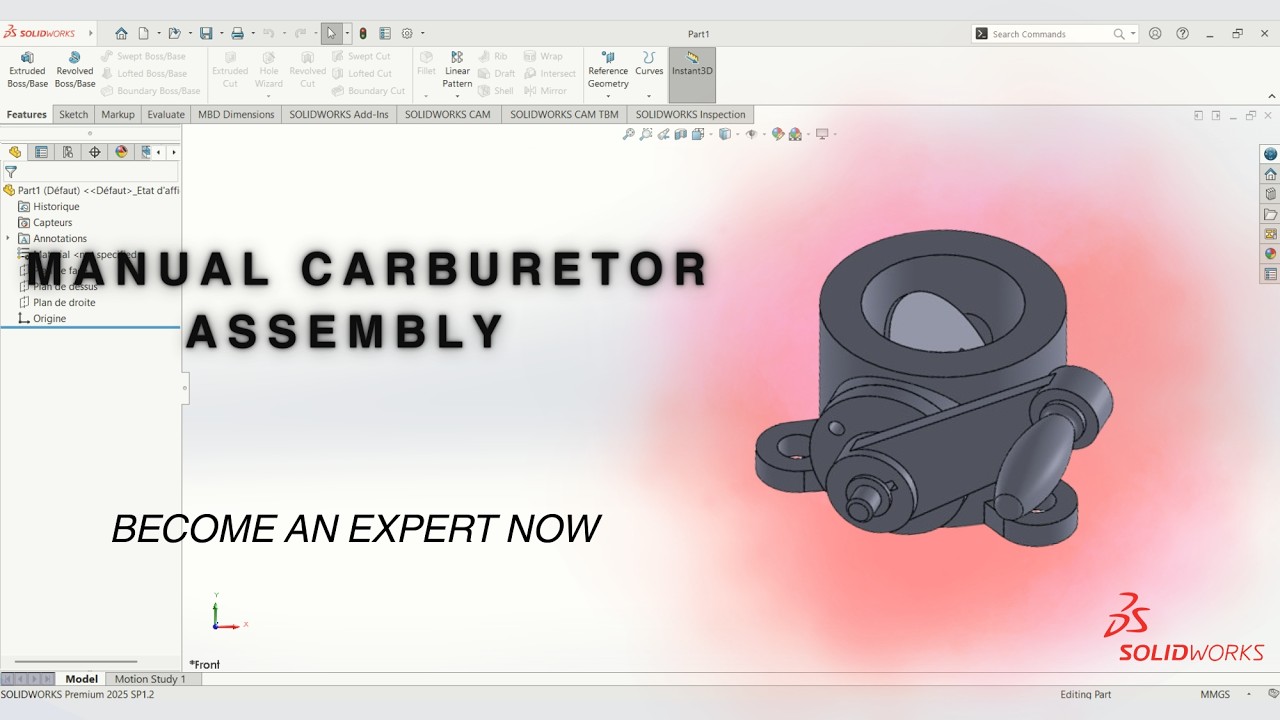
Task: Open File Properties icon next to Rebuild
Action: coord(385,33)
